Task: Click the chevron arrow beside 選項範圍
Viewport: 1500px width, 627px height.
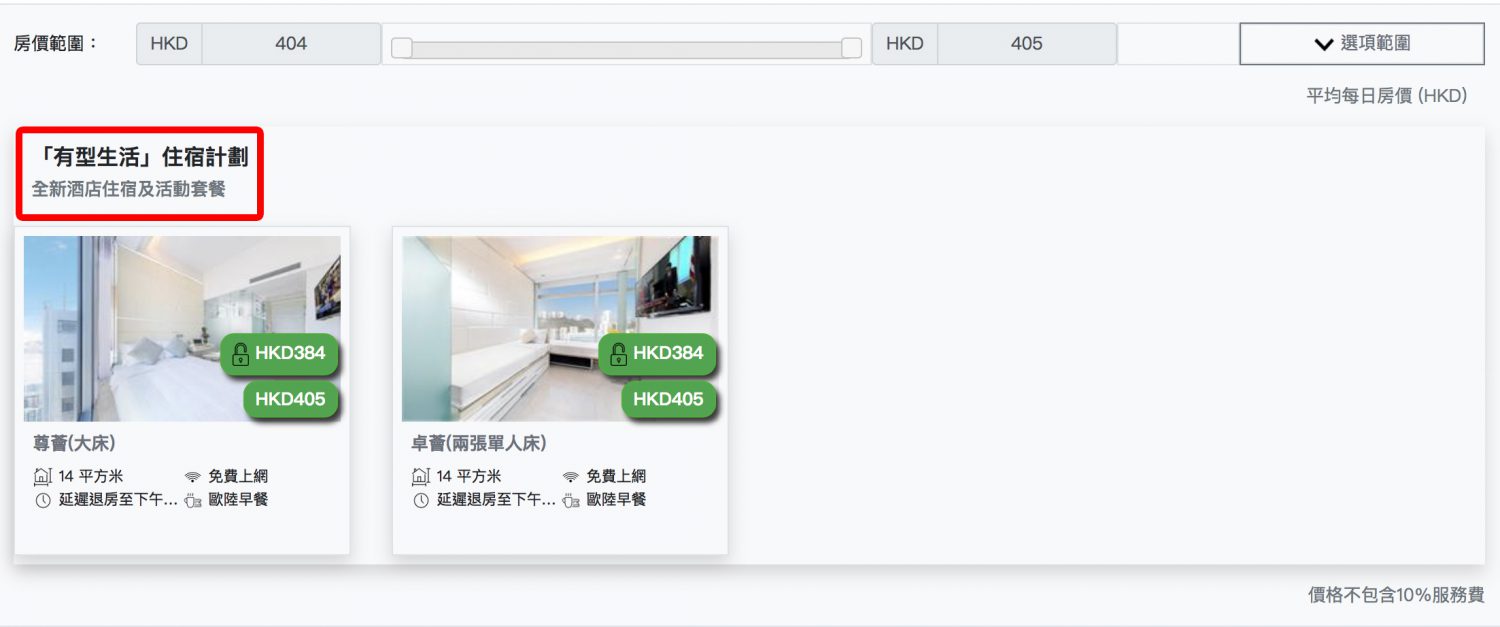Action: tap(1324, 44)
